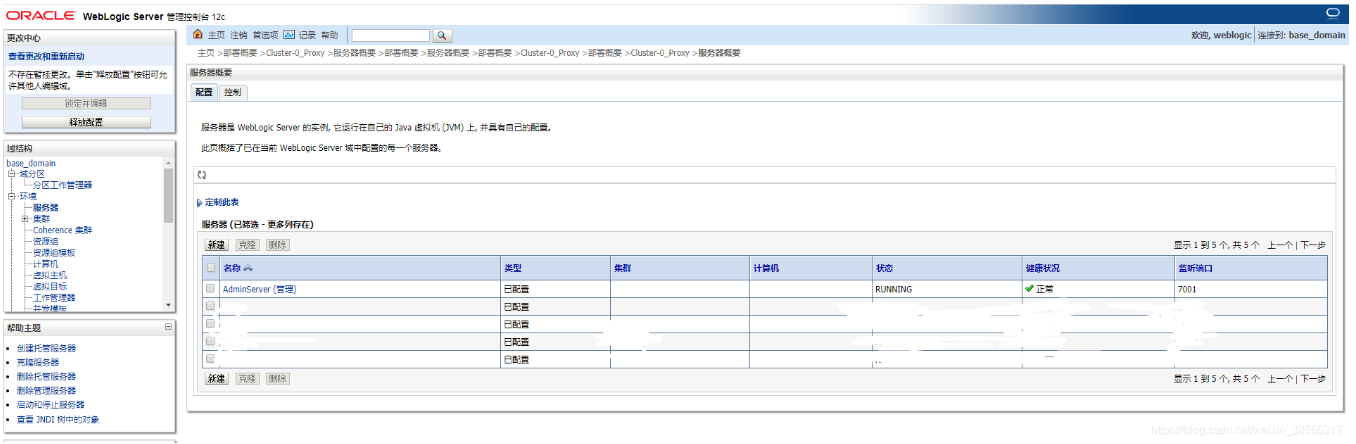Select 虚拟主机 in the tree
Viewport: 1356px width, 444px height.
click(50, 275)
